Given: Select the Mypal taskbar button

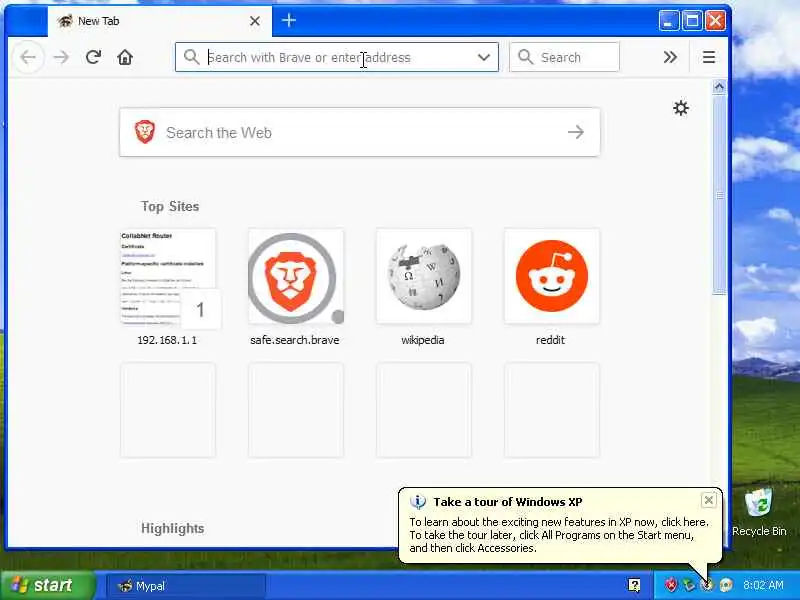Looking at the screenshot, I should (186, 586).
